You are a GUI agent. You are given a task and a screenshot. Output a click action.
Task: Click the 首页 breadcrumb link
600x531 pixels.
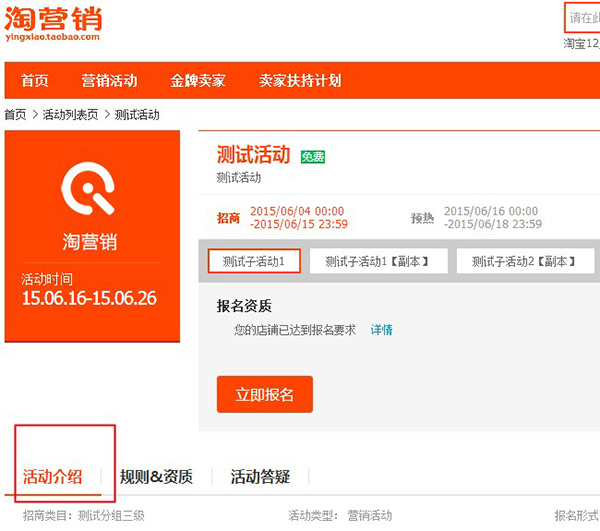15,115
